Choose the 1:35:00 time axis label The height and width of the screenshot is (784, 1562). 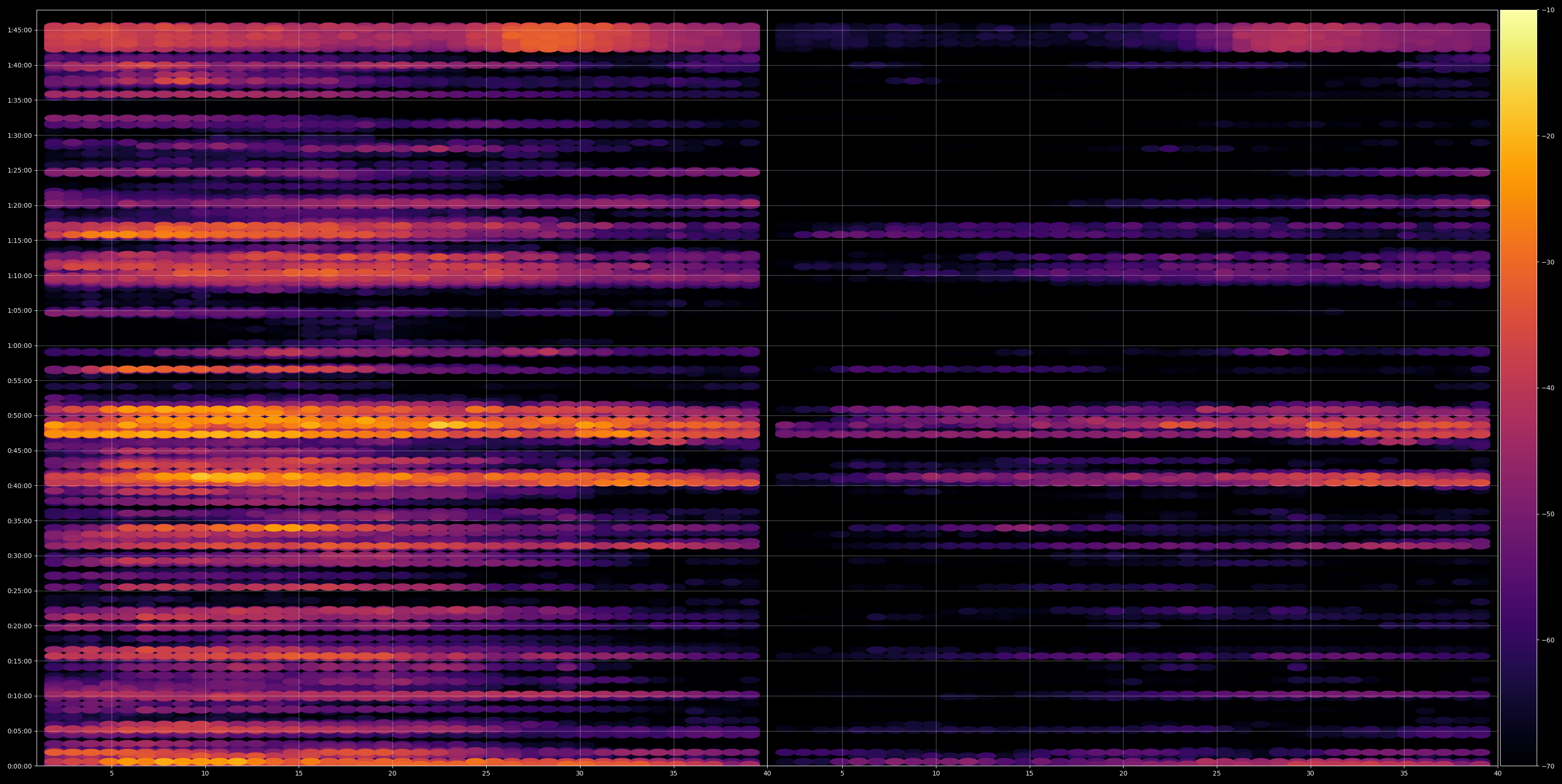click(19, 100)
